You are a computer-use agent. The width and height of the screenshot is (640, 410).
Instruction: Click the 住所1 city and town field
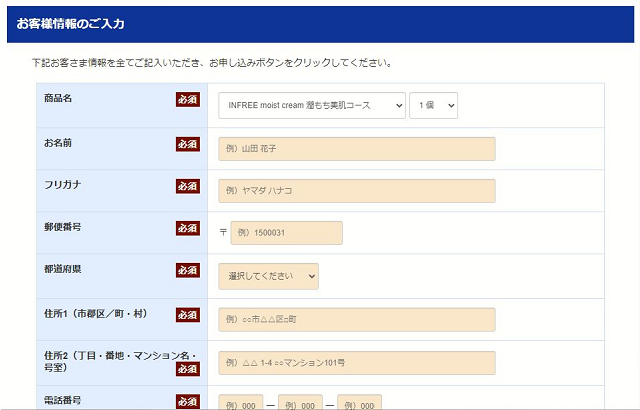(357, 319)
